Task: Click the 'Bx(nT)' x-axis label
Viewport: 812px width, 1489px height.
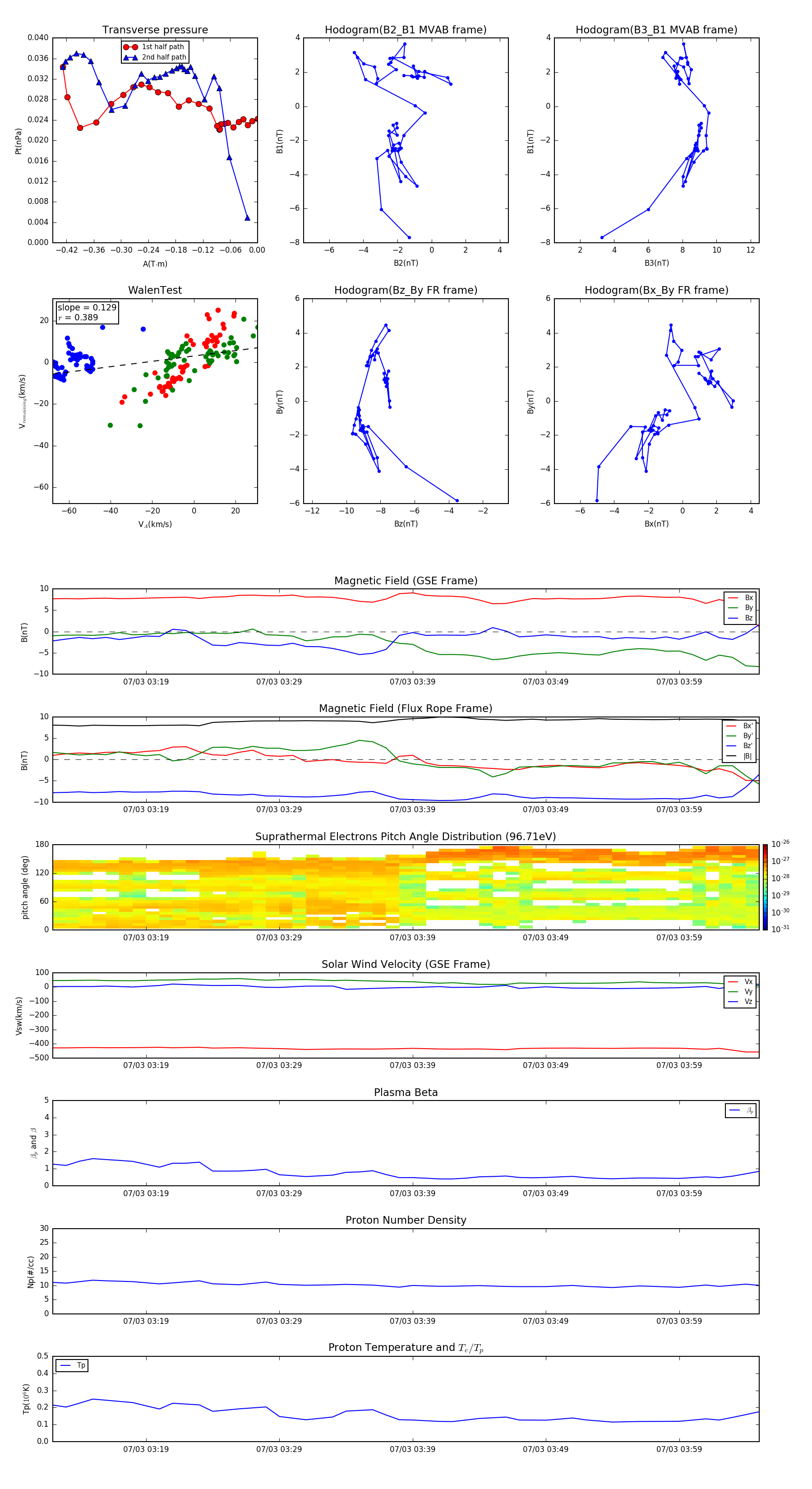Action: pos(656,524)
